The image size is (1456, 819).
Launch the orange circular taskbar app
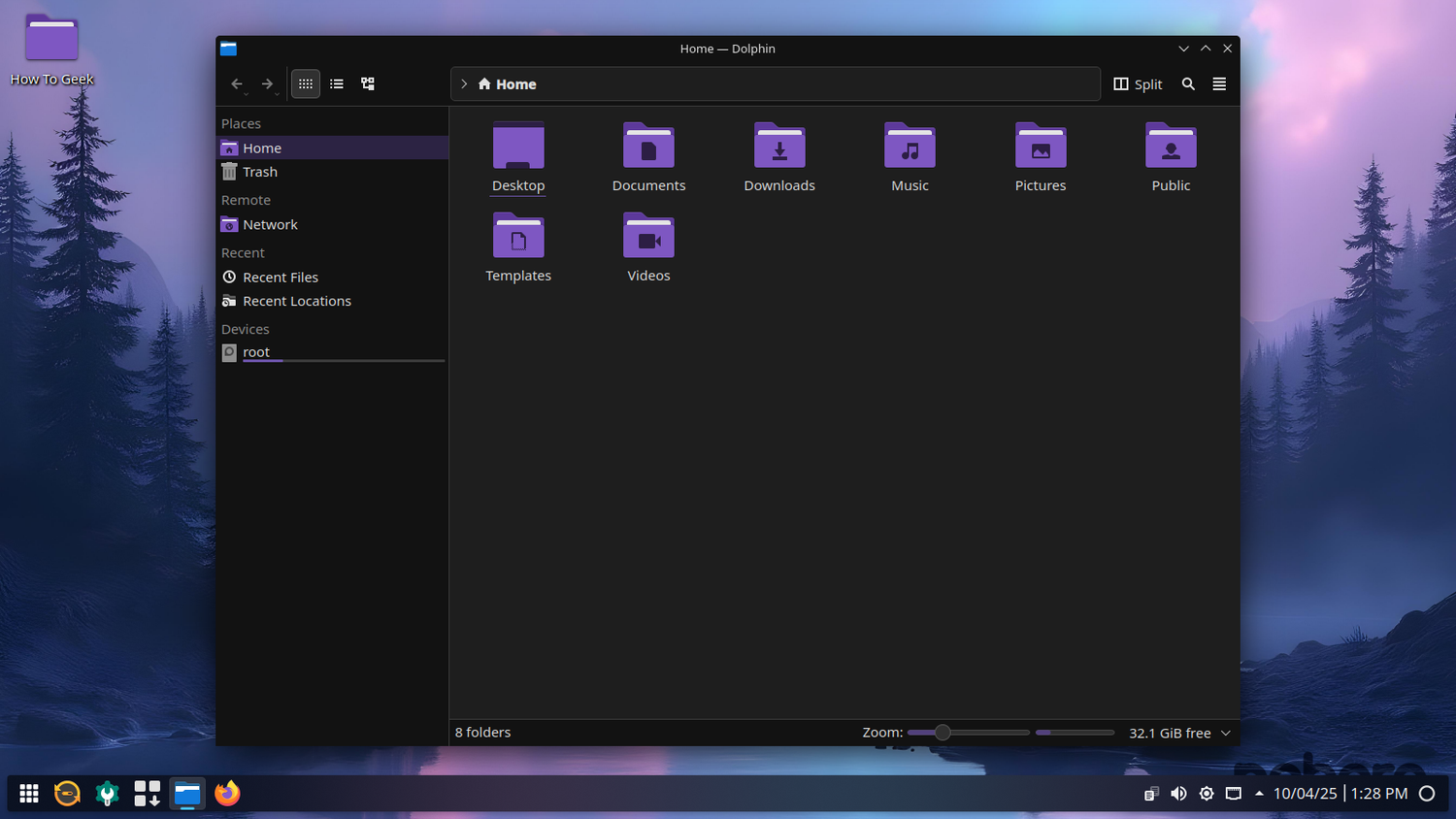coord(67,794)
